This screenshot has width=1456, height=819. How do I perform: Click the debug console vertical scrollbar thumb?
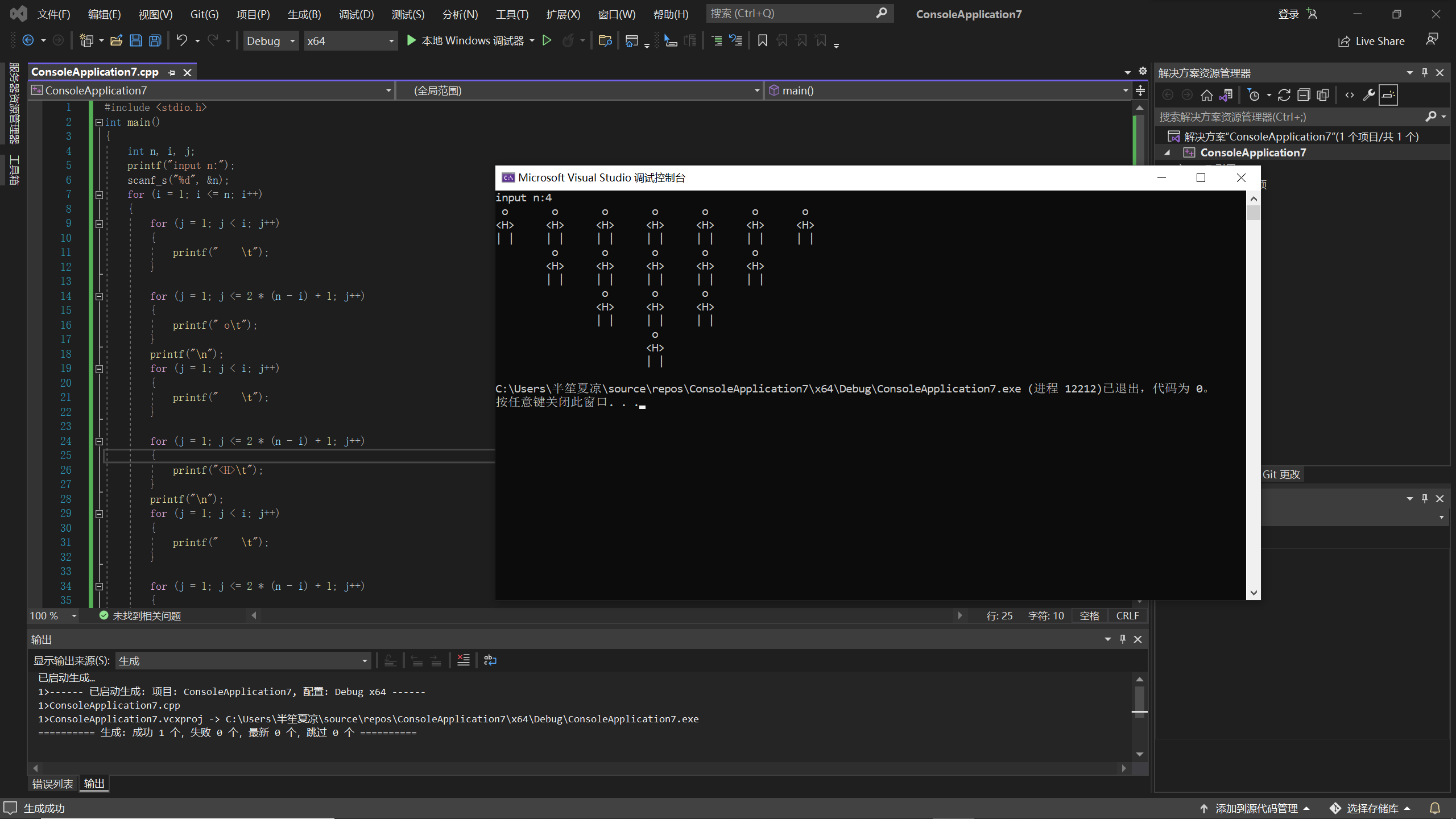[x=1253, y=213]
